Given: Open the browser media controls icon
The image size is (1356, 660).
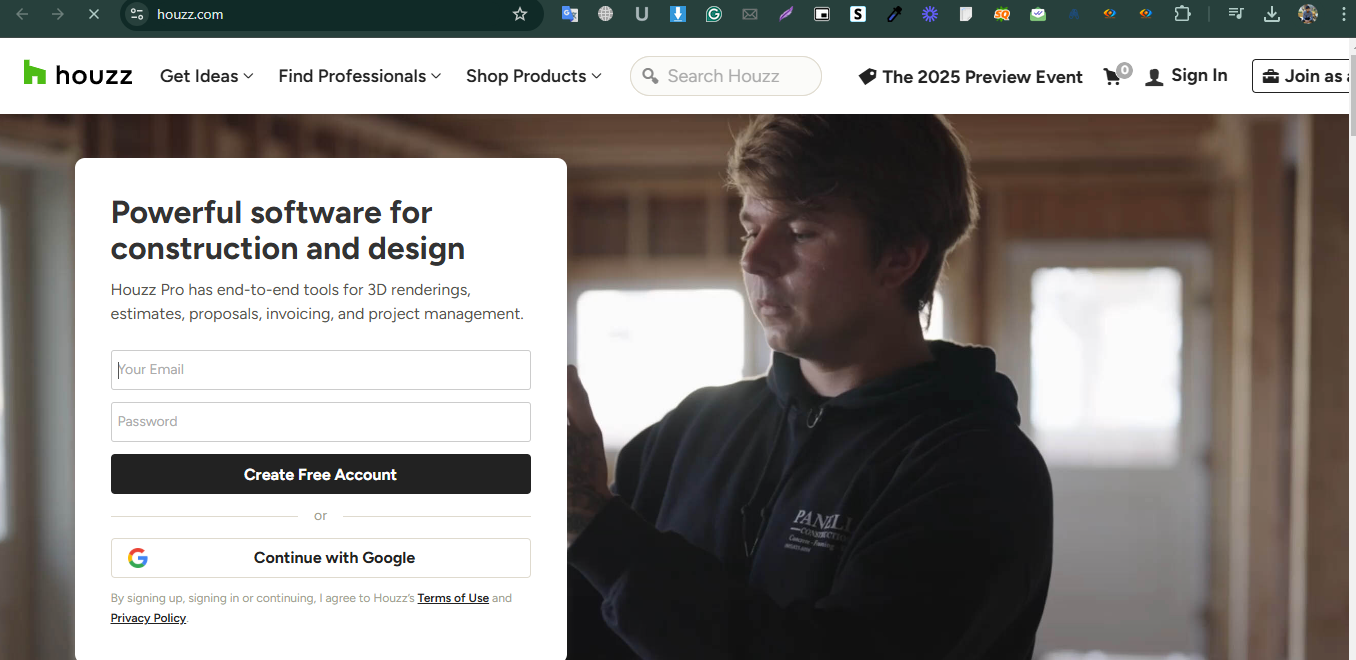Looking at the screenshot, I should tap(1236, 14).
